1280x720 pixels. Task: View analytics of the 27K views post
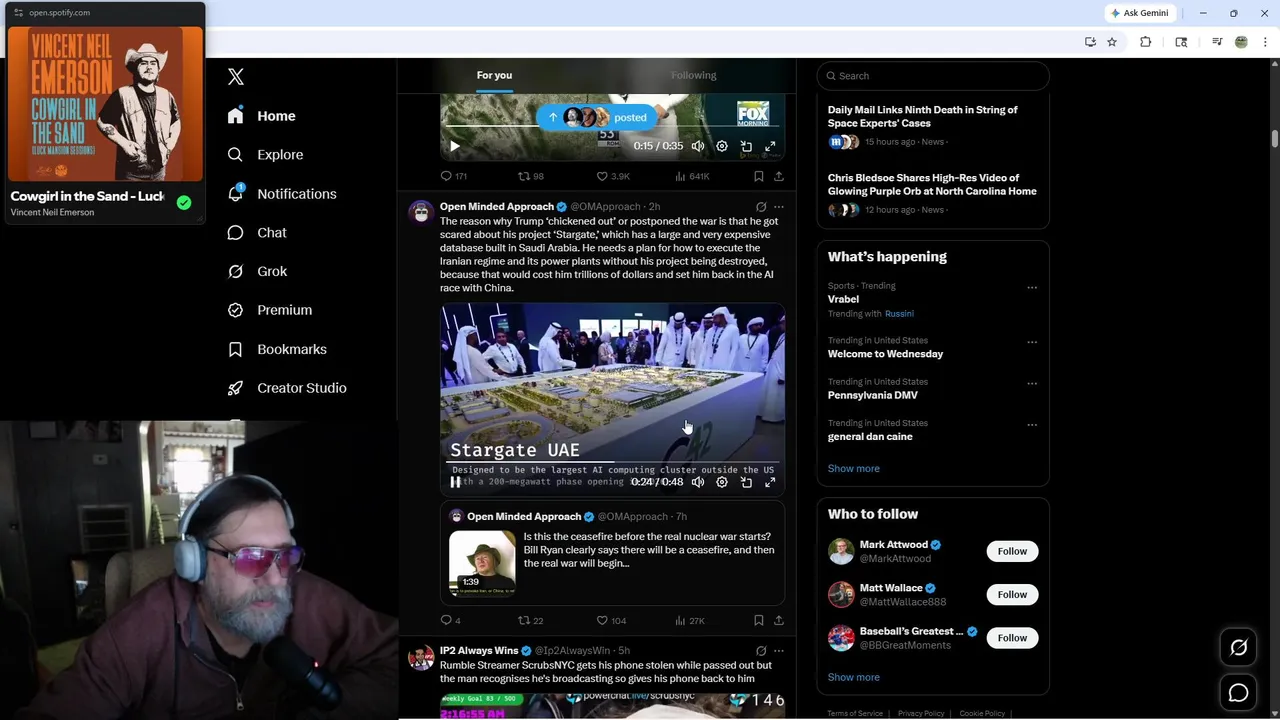pos(680,620)
